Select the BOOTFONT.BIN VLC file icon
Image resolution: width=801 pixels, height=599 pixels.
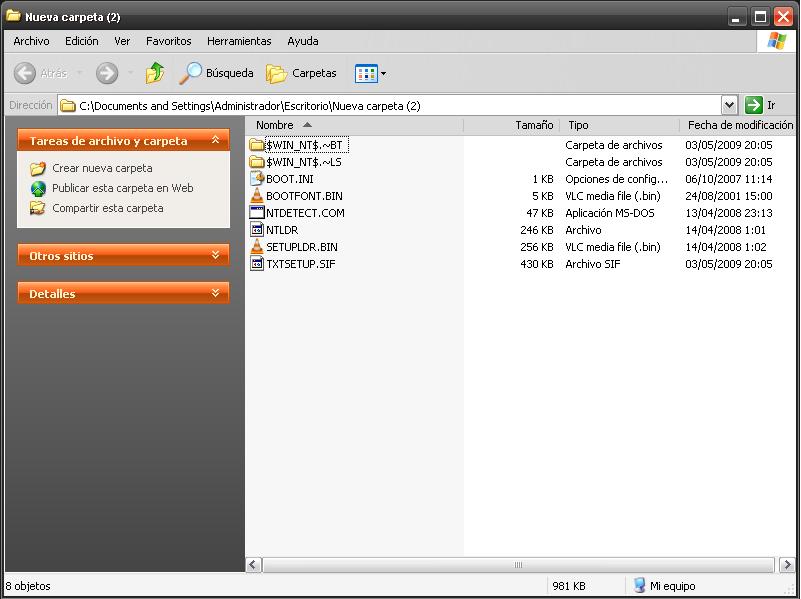(x=256, y=196)
